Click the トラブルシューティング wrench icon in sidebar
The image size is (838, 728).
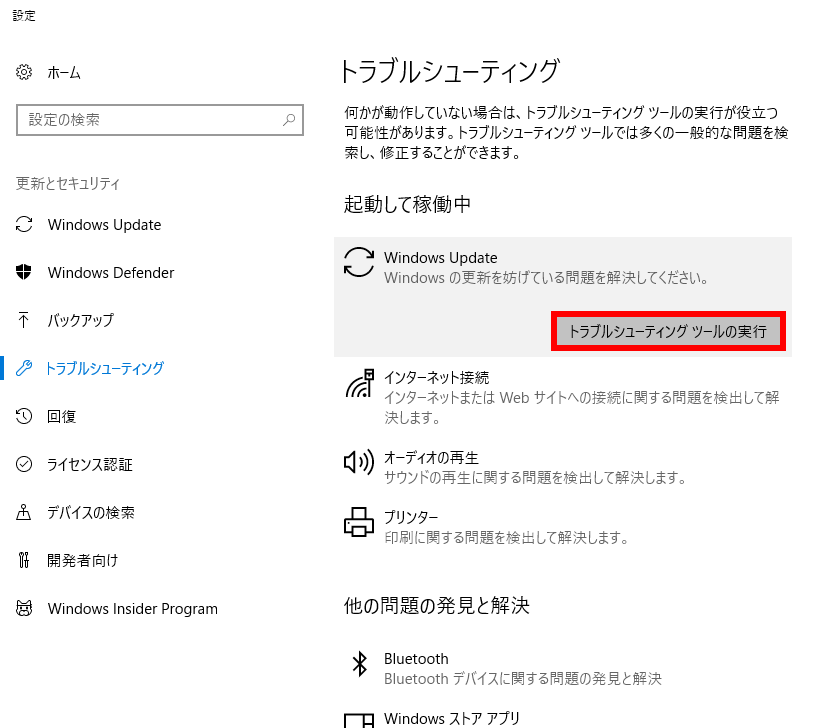[x=24, y=368]
